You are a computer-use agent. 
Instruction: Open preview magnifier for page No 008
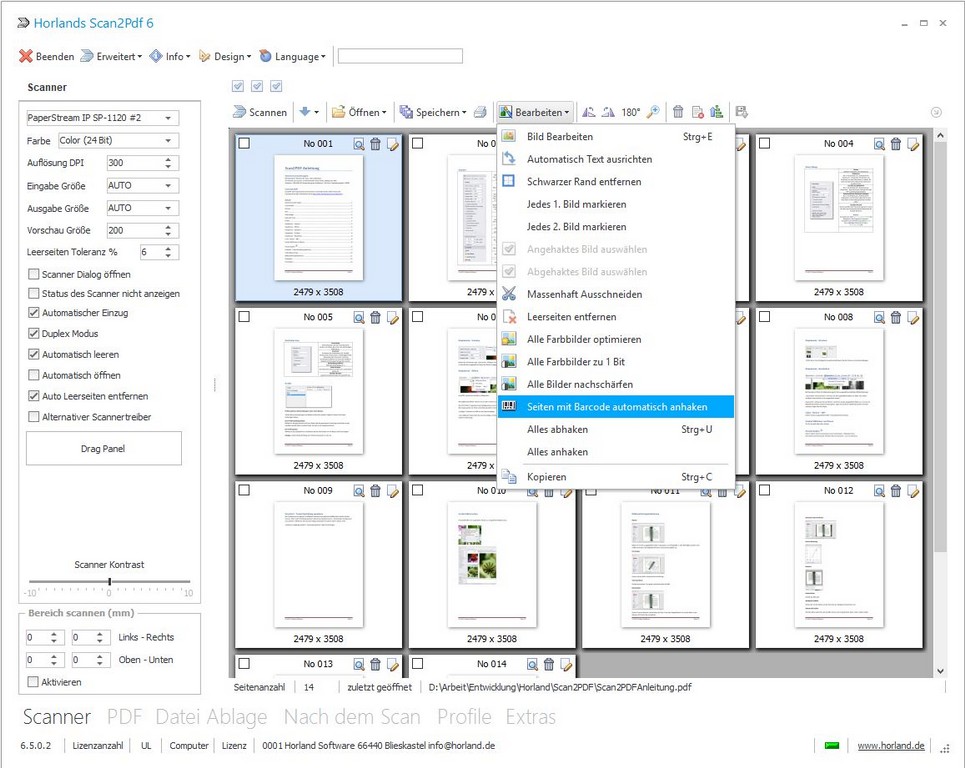(879, 318)
